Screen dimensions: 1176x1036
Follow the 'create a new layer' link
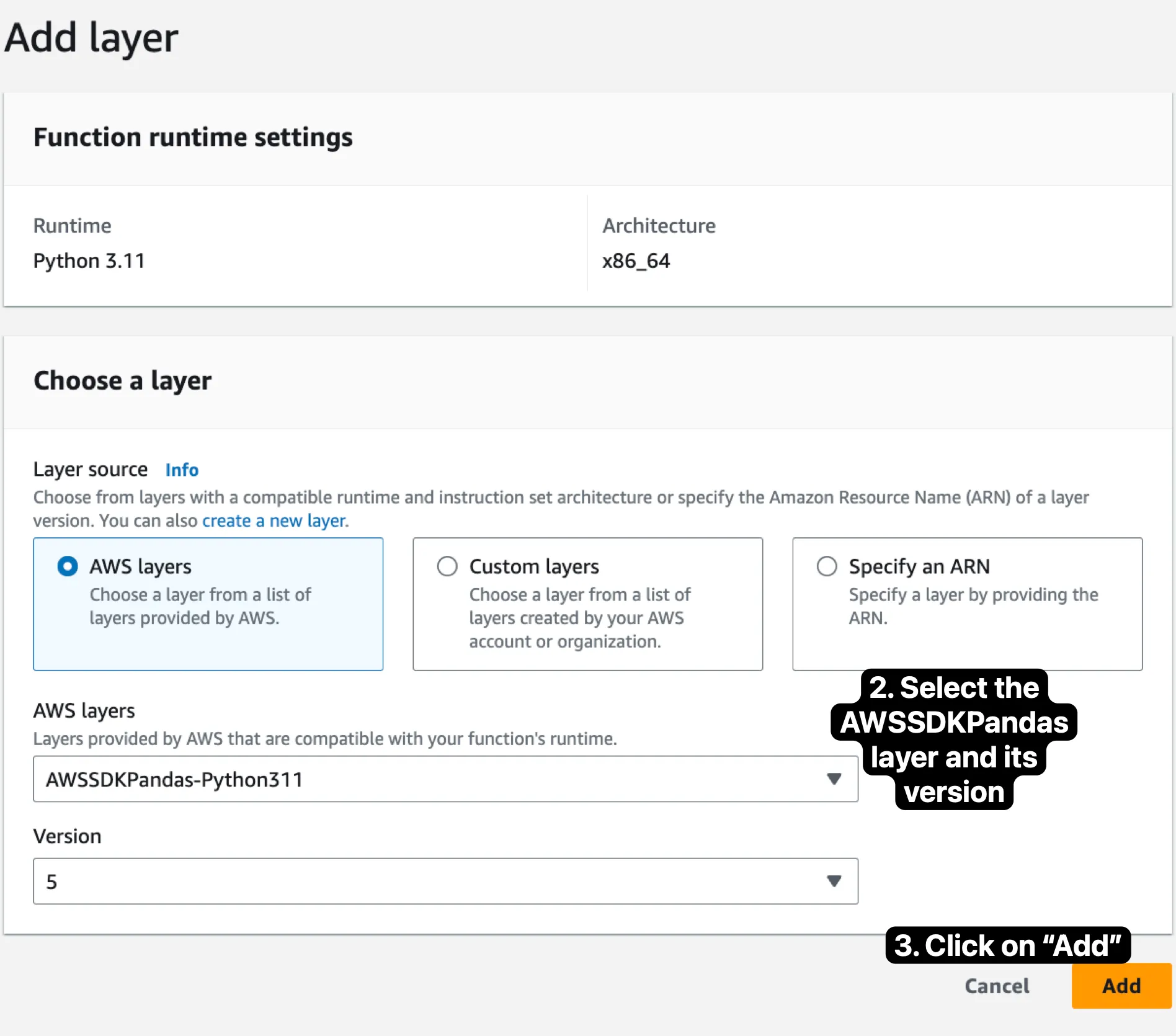[274, 520]
